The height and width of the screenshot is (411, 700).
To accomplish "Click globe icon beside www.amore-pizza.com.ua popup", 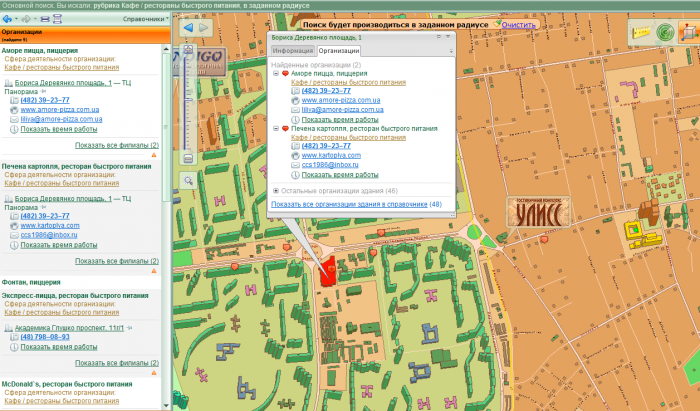I will [295, 100].
